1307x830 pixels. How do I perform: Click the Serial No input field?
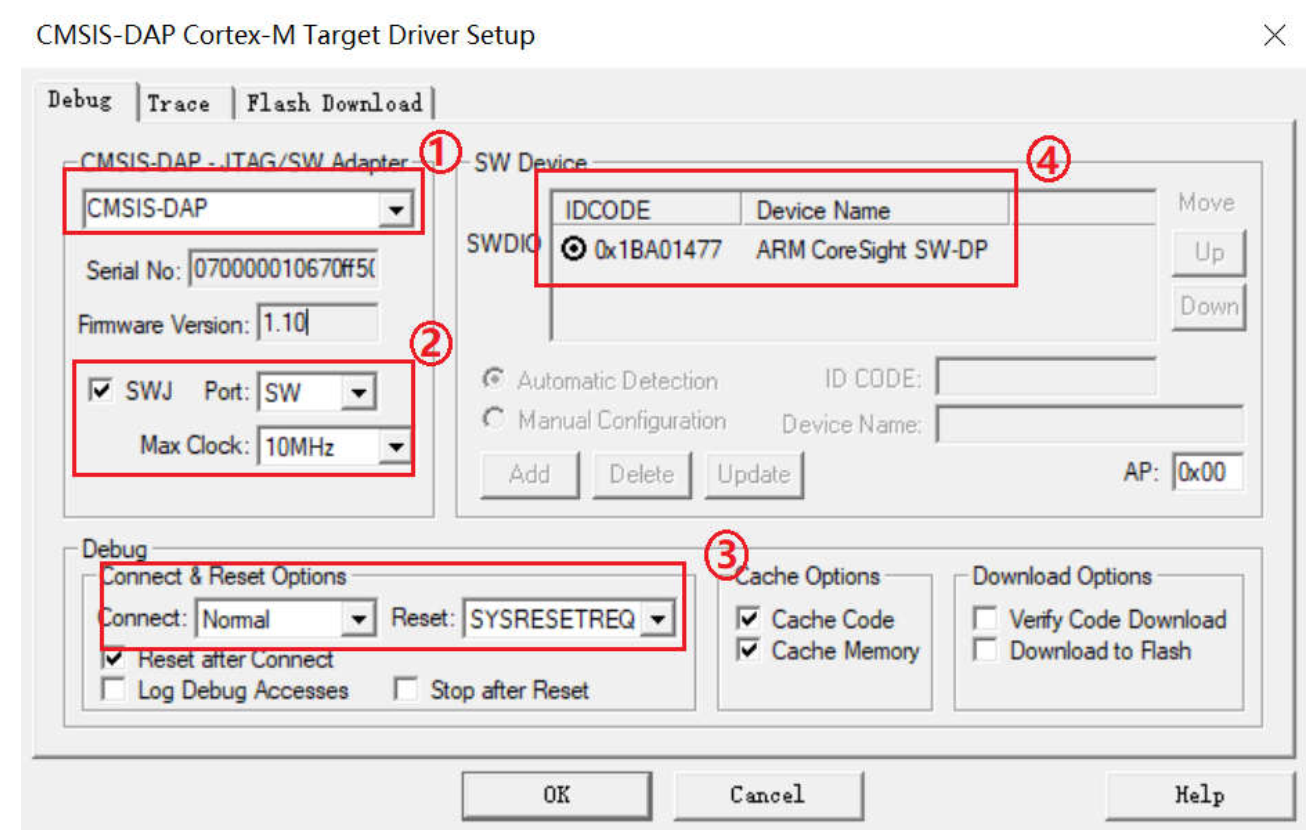283,270
